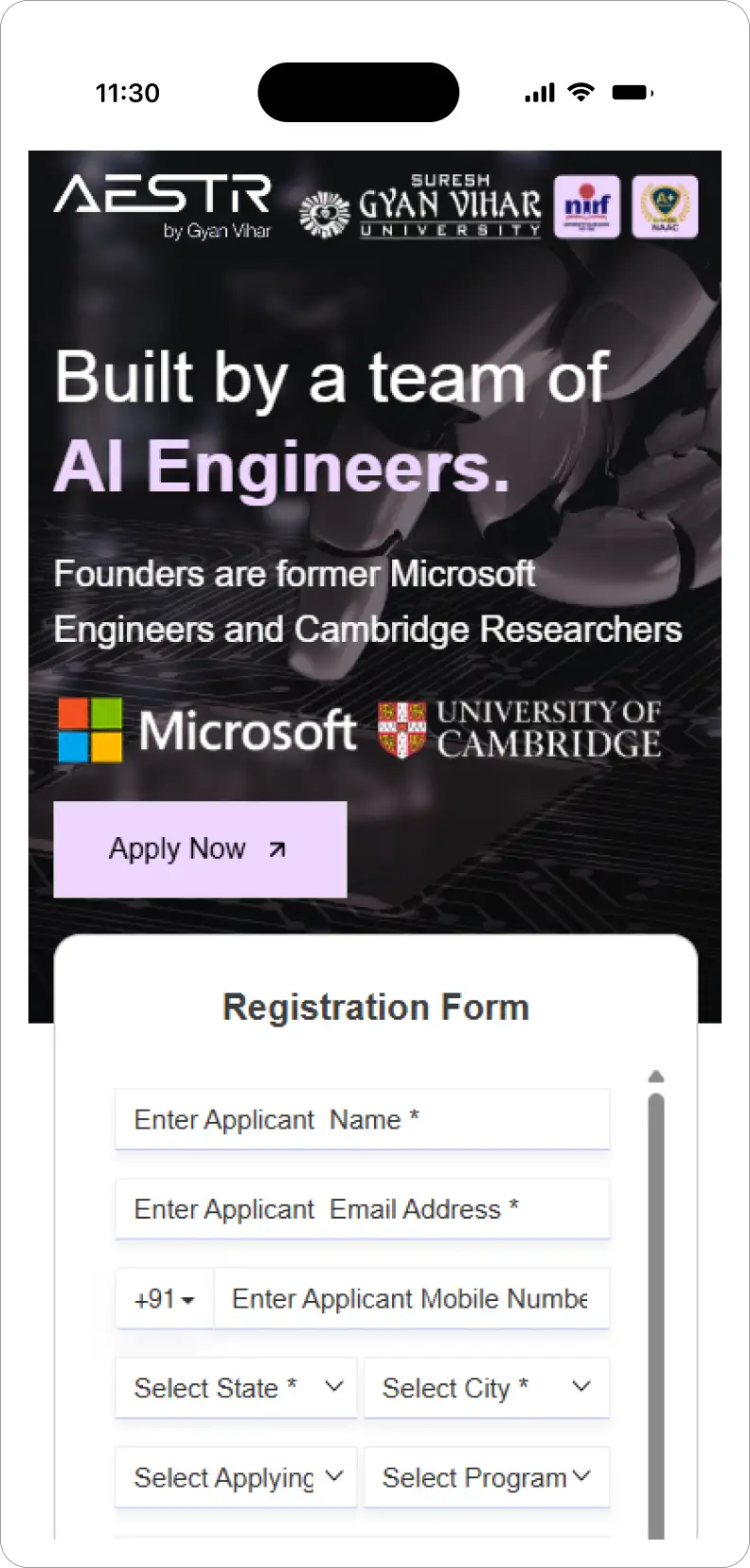The image size is (750, 1568).
Task: Click the Suresh Gyan Vihar University logo
Action: [420, 207]
